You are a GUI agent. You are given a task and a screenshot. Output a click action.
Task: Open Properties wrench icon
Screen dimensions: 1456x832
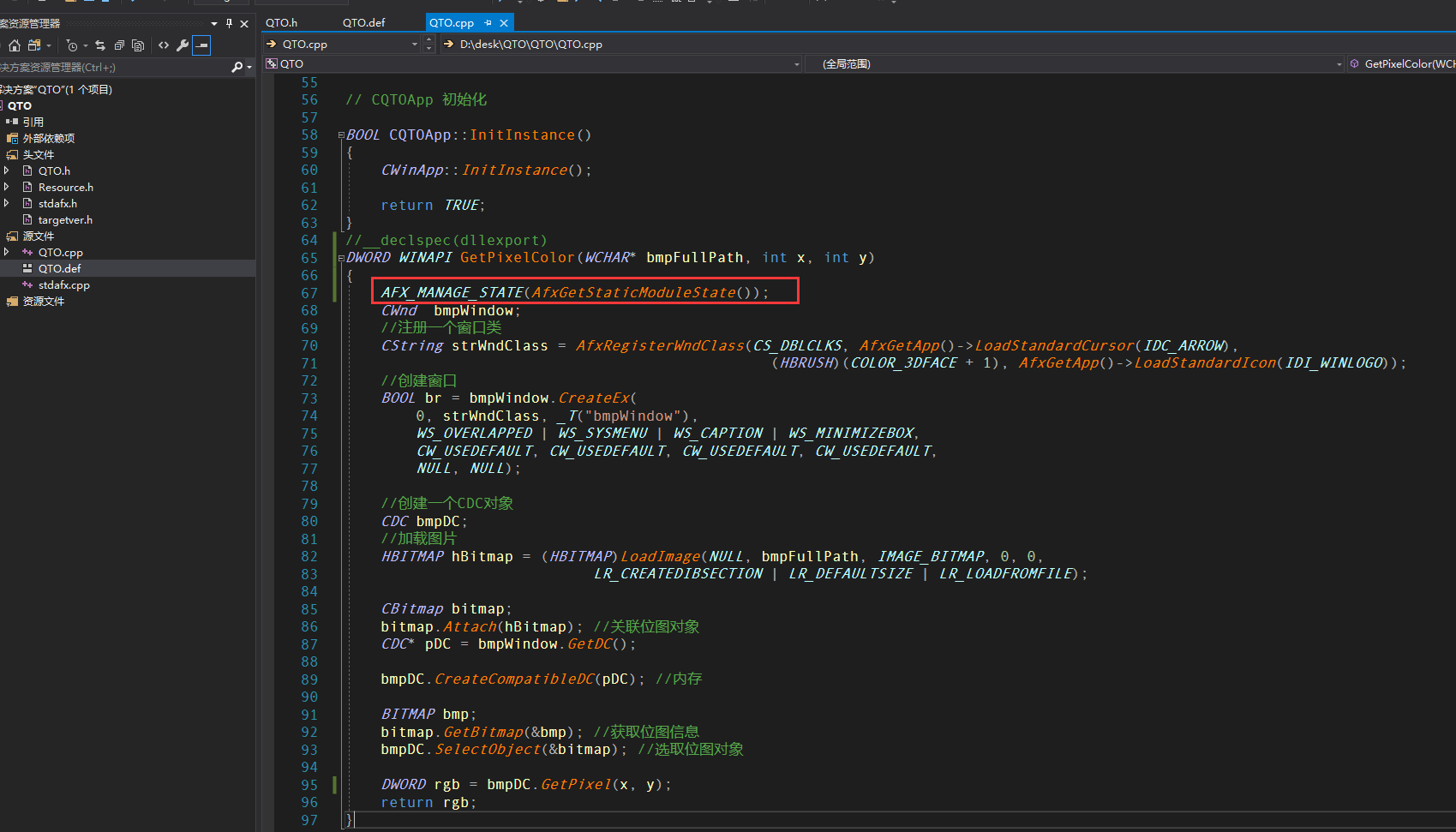click(x=183, y=45)
